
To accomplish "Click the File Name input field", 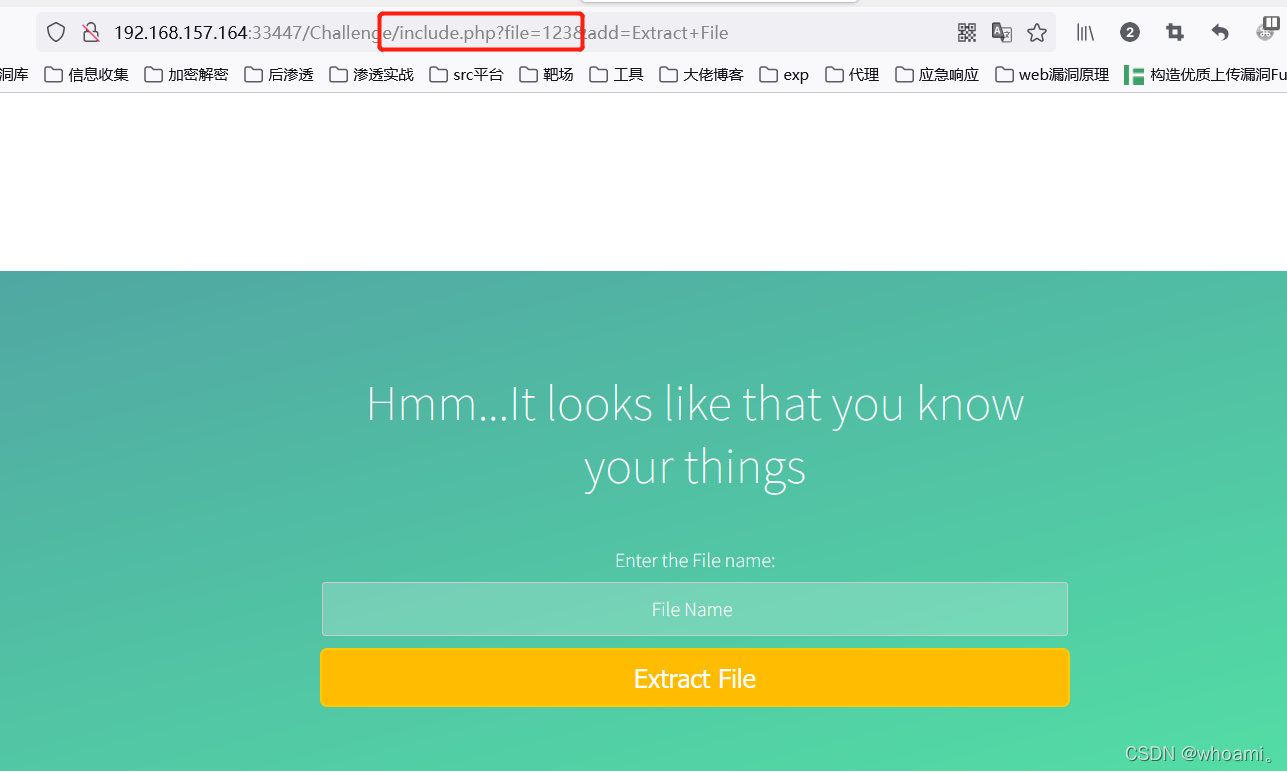I will click(694, 609).
